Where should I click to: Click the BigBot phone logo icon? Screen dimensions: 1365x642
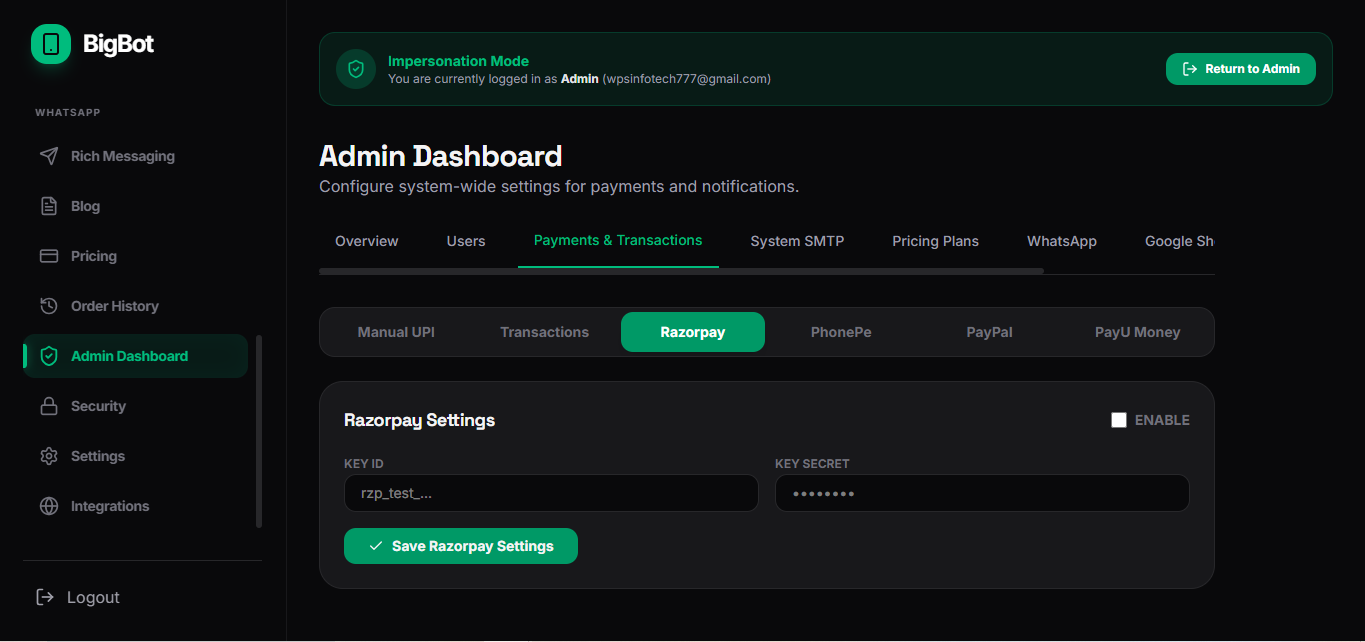tap(51, 44)
